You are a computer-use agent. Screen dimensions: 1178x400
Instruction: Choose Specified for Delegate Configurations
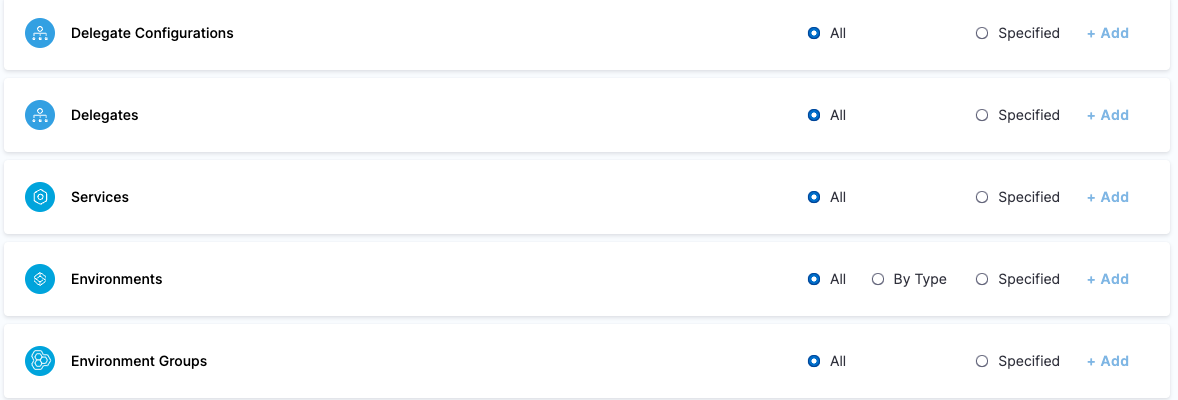[x=982, y=33]
